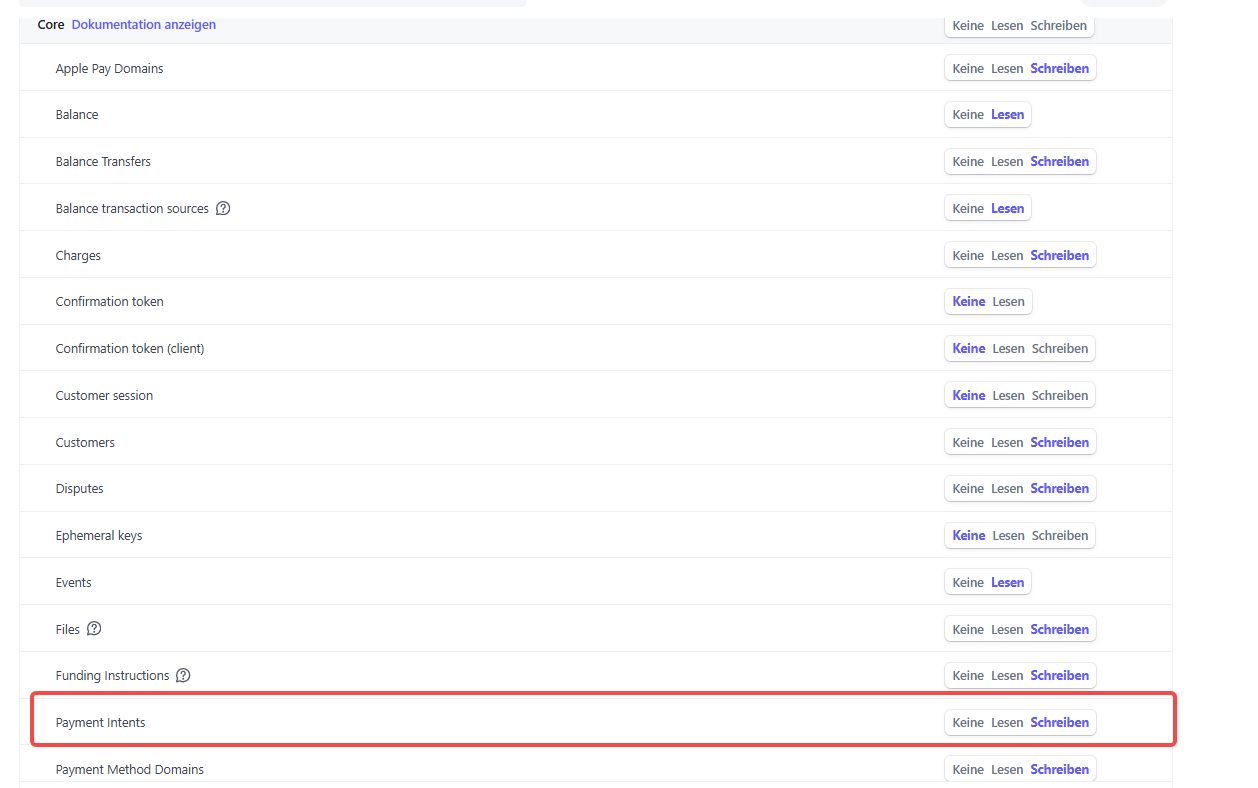Click help icon next to Balance transaction sources
Screen dimensions: 1258x788
[x=223, y=209]
